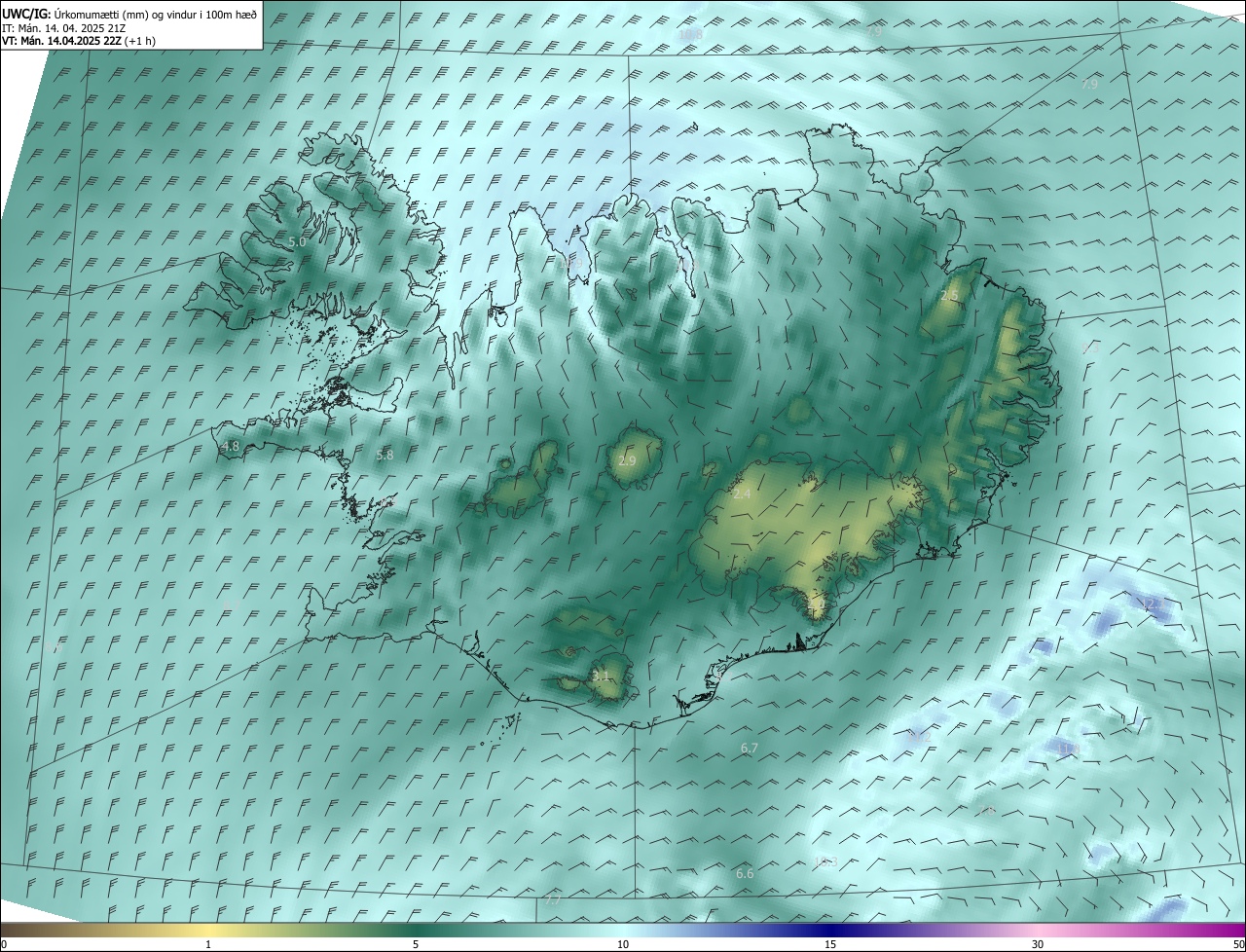The image size is (1246, 952).
Task: Click the colour scale tick label '5'
Action: 416,944
